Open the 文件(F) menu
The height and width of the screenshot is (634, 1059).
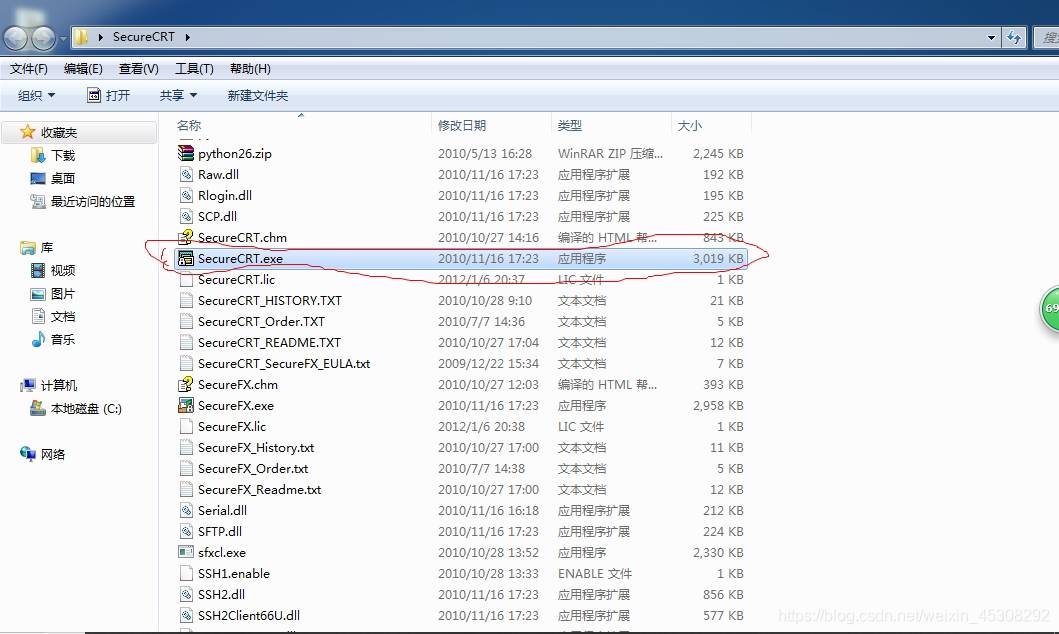[28, 69]
